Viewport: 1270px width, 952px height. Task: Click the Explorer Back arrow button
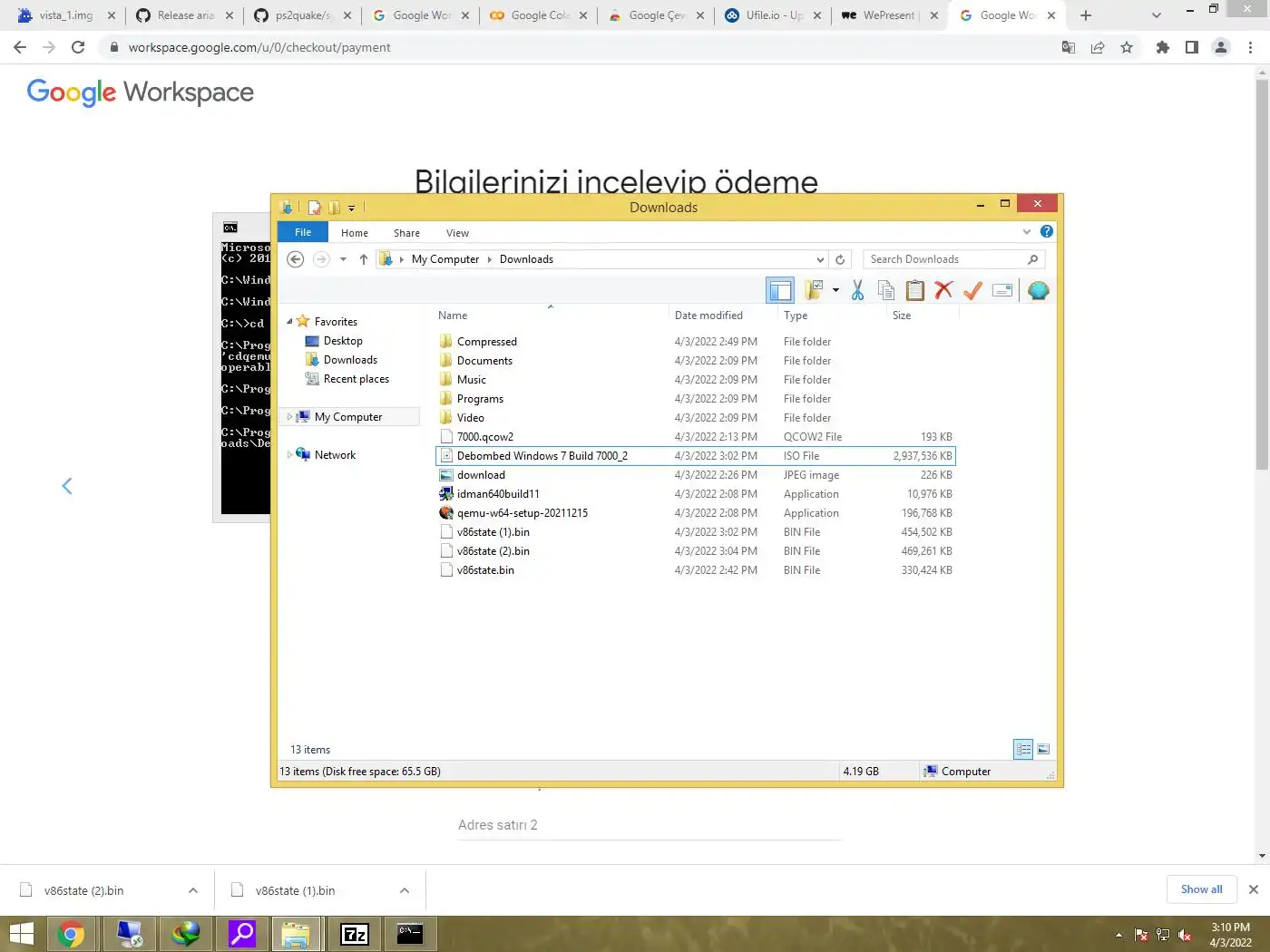295,259
